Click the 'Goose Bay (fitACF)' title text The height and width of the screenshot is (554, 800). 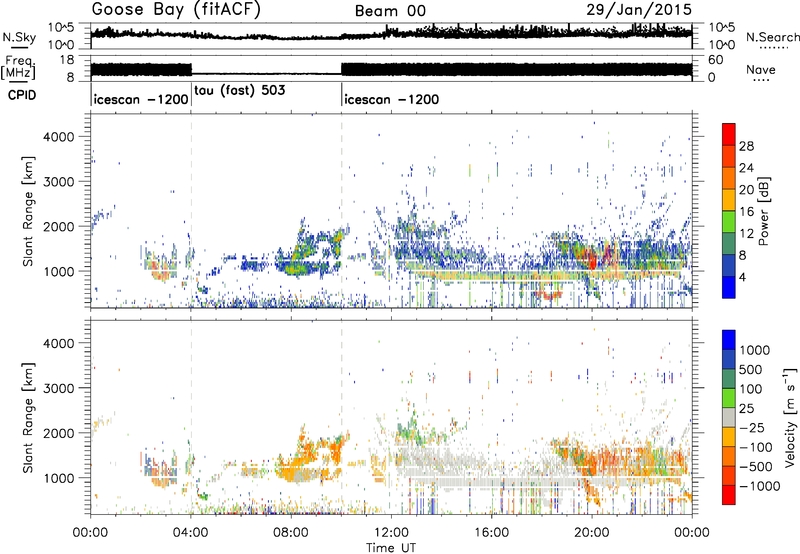[x=176, y=9]
